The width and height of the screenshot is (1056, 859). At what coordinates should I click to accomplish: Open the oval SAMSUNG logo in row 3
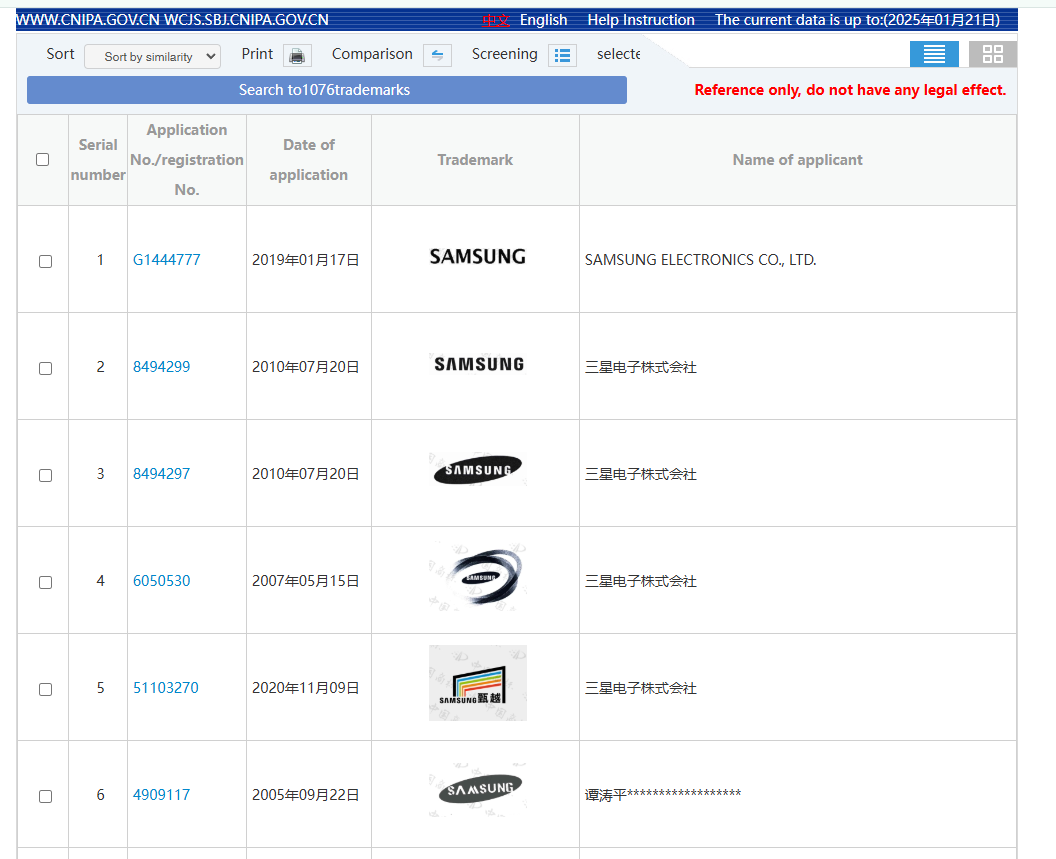(477, 470)
